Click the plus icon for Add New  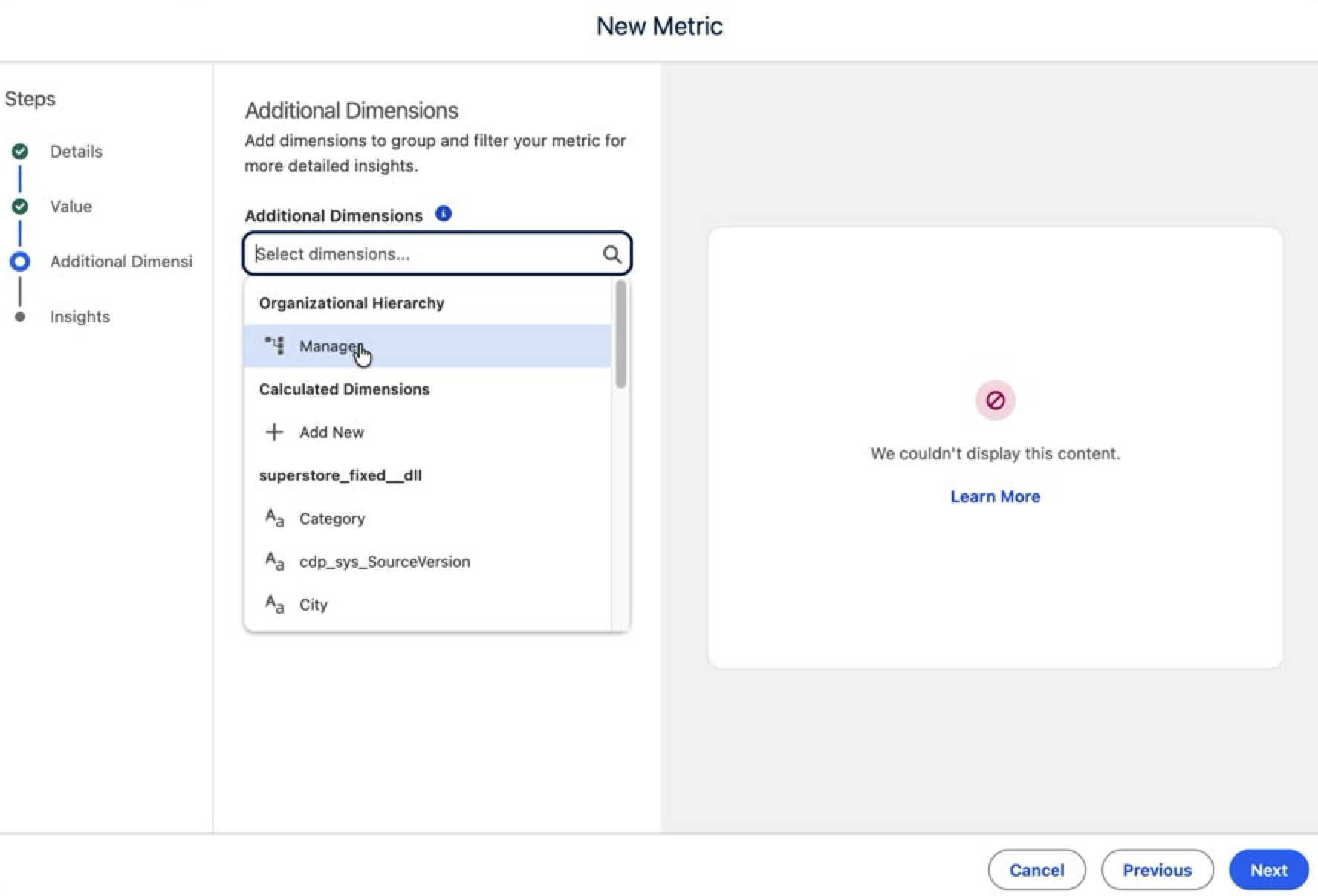click(x=274, y=432)
